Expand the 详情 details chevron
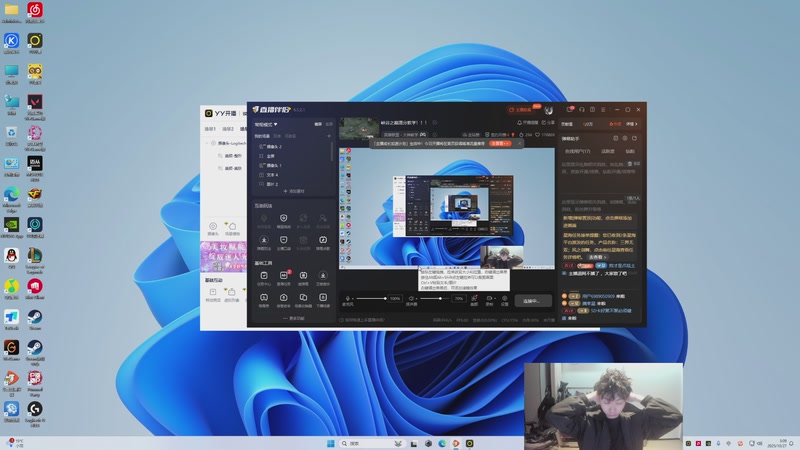Screen dimensions: 800x450 click(632, 124)
